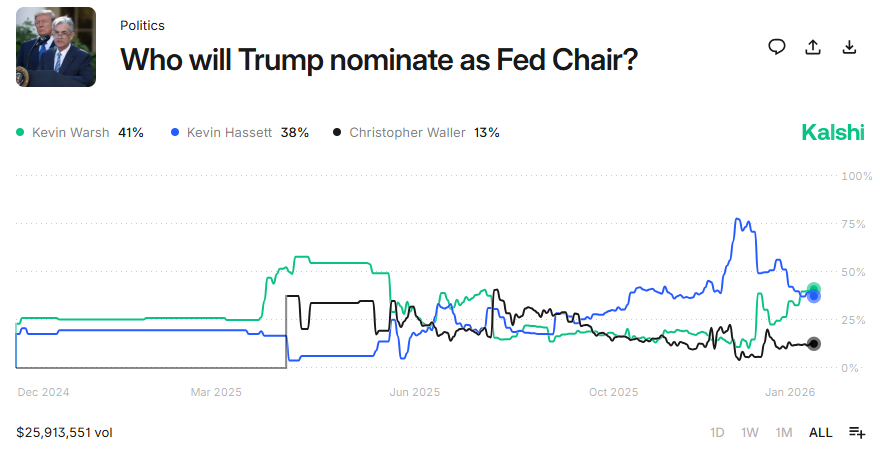Click the black Waller endpoint marker on chart

coord(814,344)
